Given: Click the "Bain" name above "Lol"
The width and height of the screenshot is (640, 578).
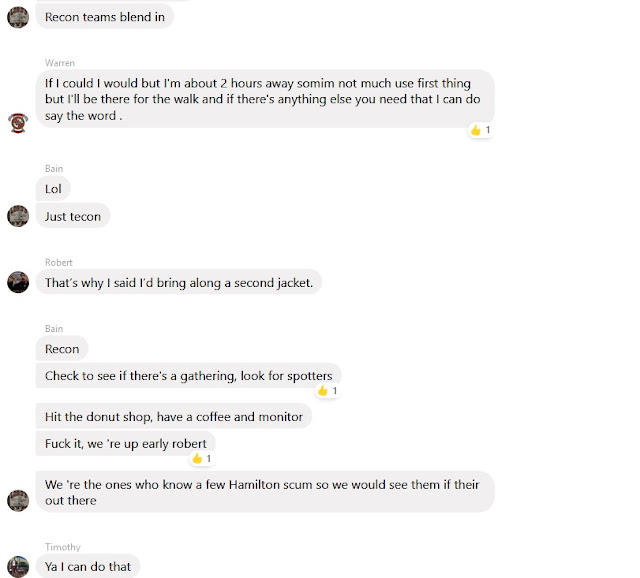Looking at the screenshot, I should tap(54, 168).
